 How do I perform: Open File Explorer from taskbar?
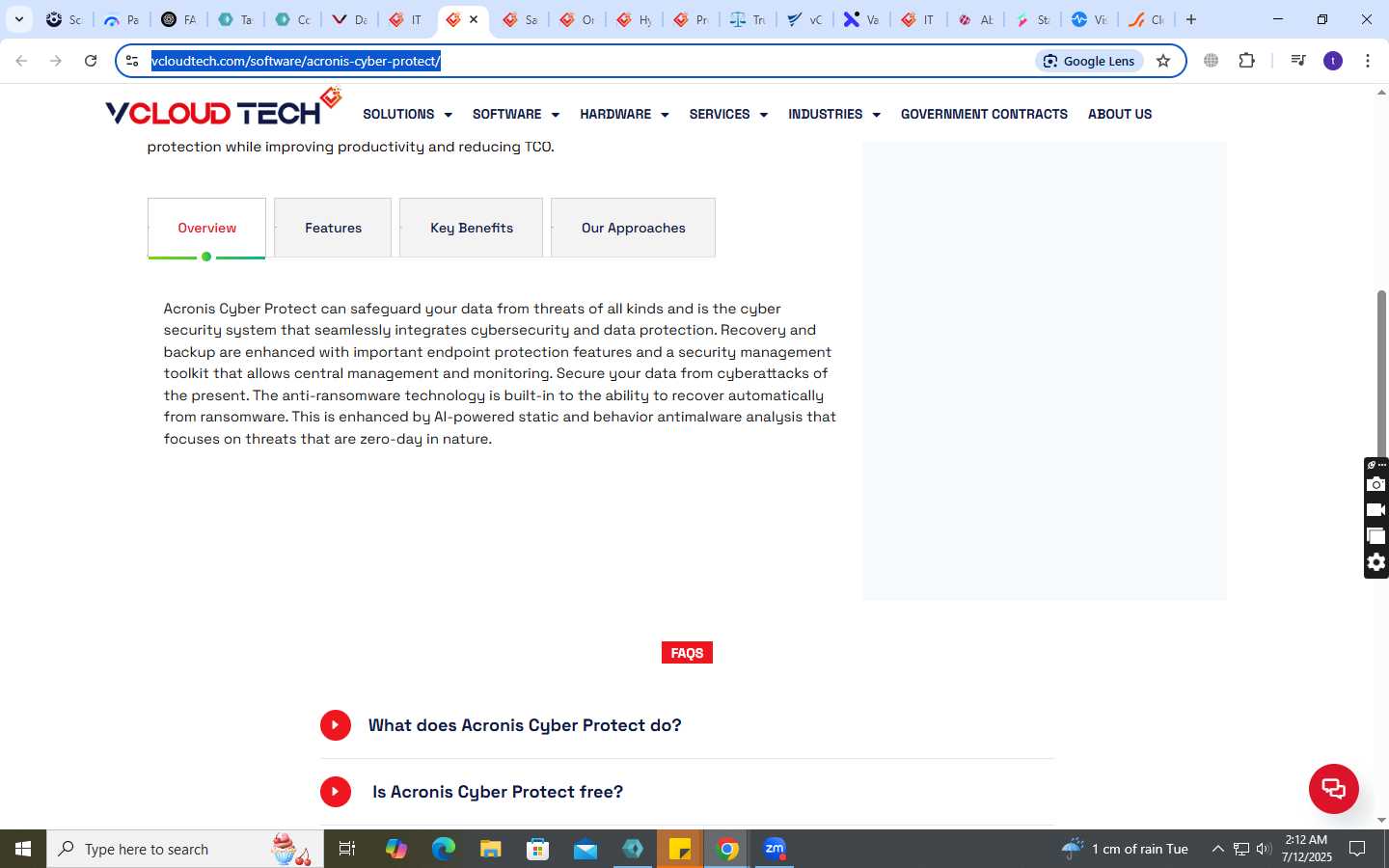(x=490, y=849)
